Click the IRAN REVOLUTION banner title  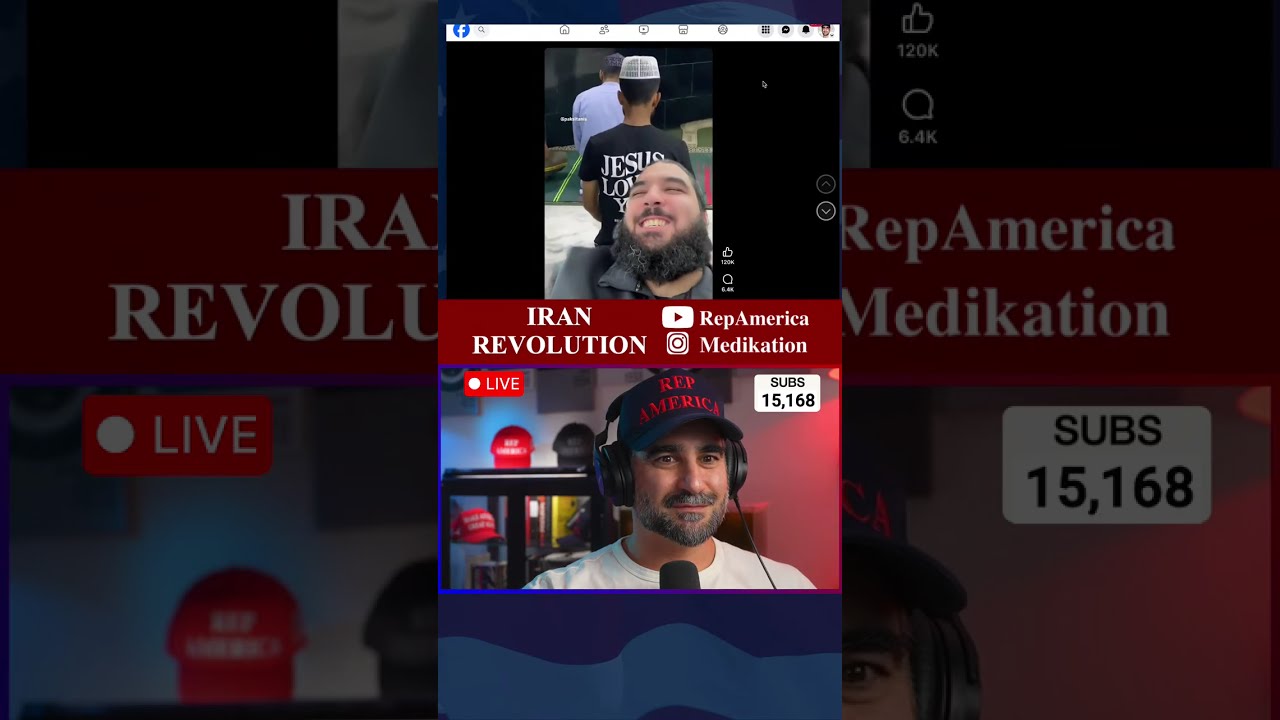(559, 331)
